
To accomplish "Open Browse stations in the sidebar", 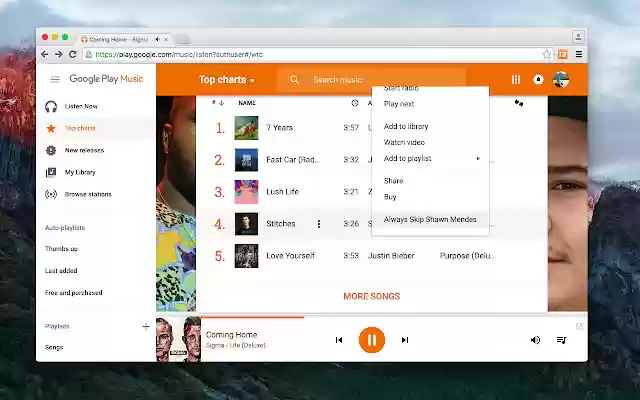I will coord(88,194).
